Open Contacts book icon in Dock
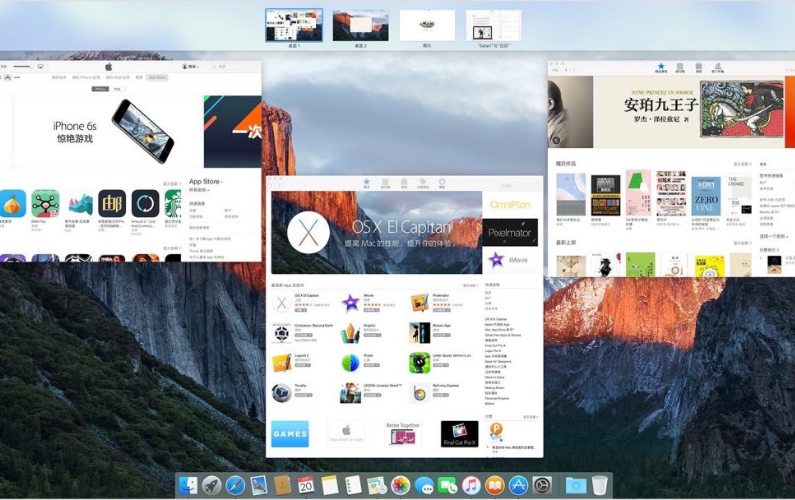The width and height of the screenshot is (795, 500). (x=282, y=485)
